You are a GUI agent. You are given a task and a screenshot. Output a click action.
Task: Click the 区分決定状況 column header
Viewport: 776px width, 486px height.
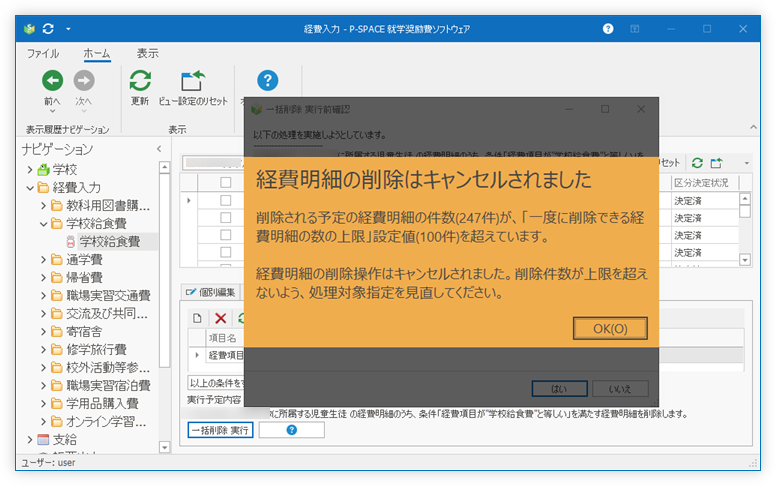[705, 183]
